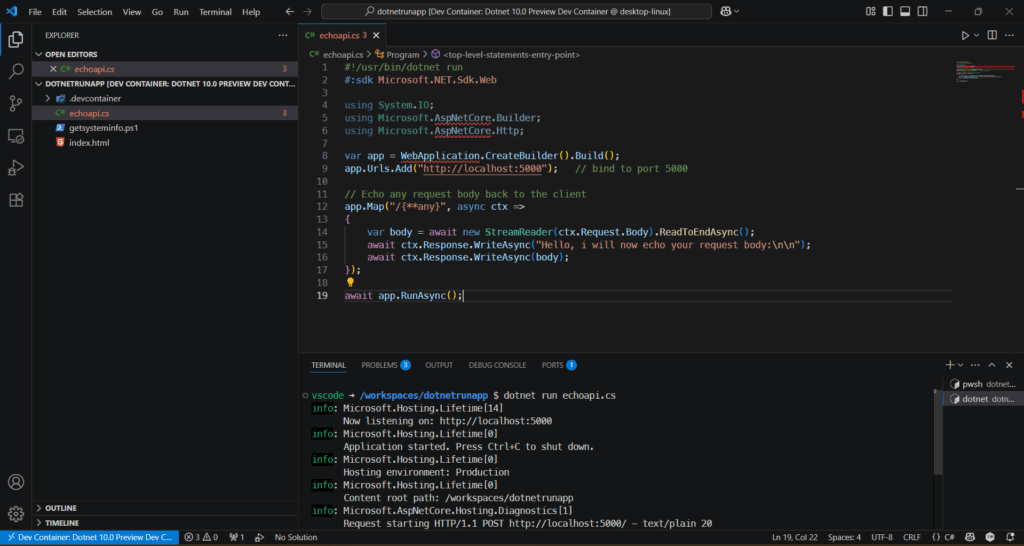This screenshot has height=546, width=1024.
Task: Open the File menu
Action: point(35,12)
